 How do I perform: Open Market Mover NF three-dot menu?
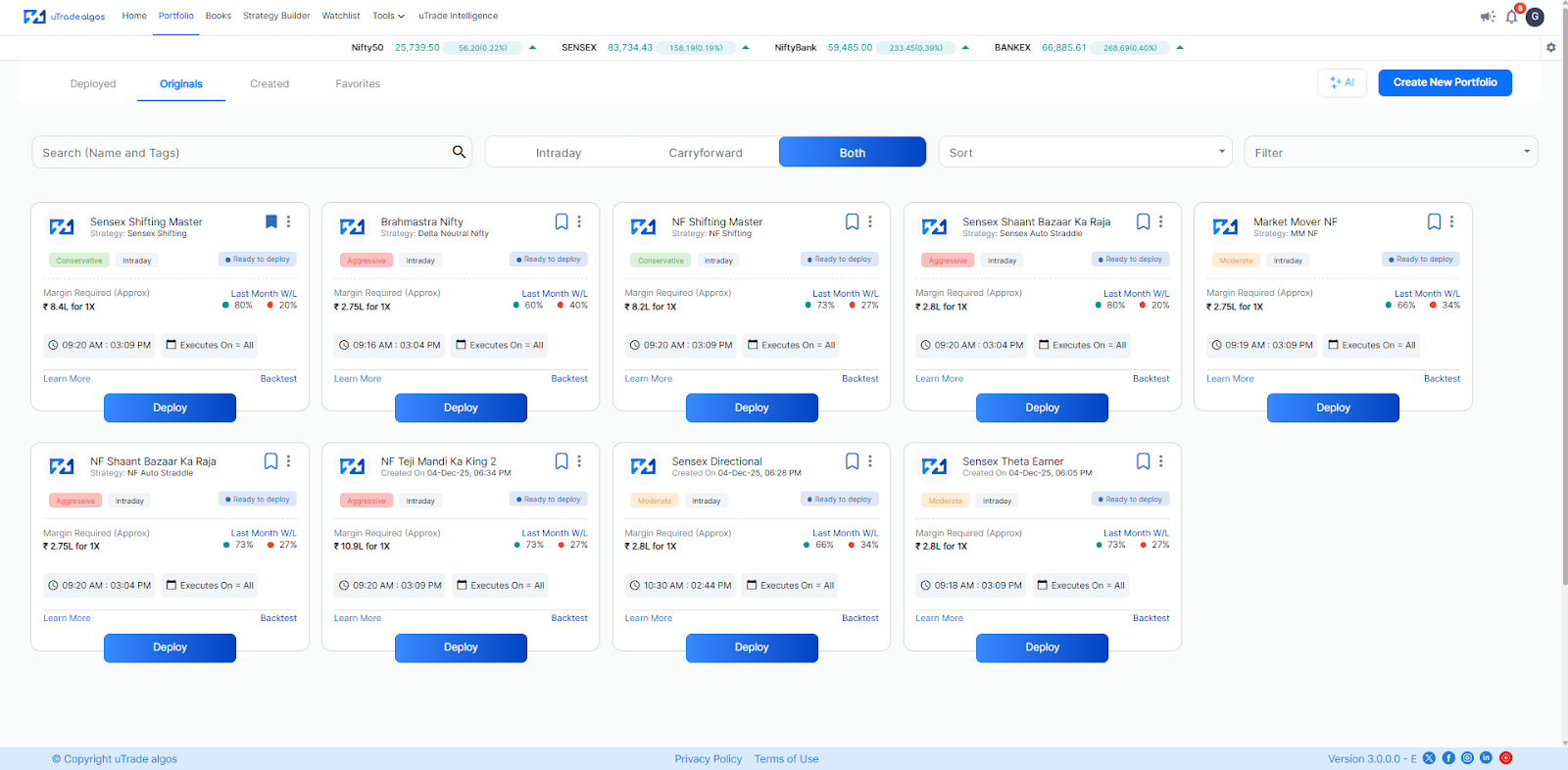[1452, 221]
